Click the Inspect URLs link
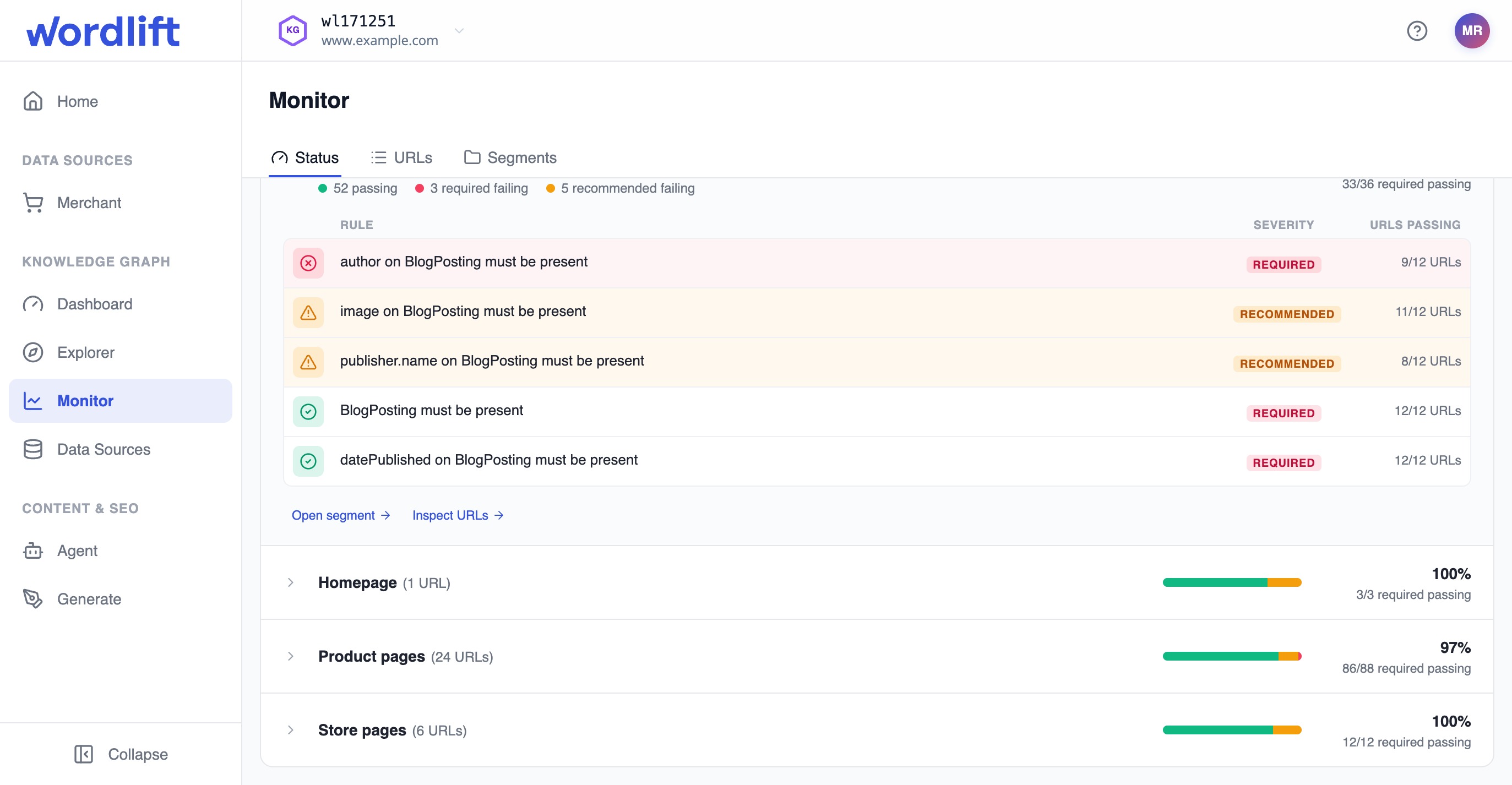The width and height of the screenshot is (1512, 785). pos(458,515)
